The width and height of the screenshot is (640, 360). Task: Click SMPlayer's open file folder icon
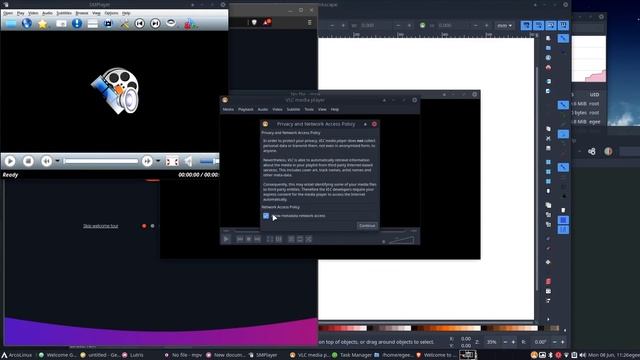[x=11, y=24]
